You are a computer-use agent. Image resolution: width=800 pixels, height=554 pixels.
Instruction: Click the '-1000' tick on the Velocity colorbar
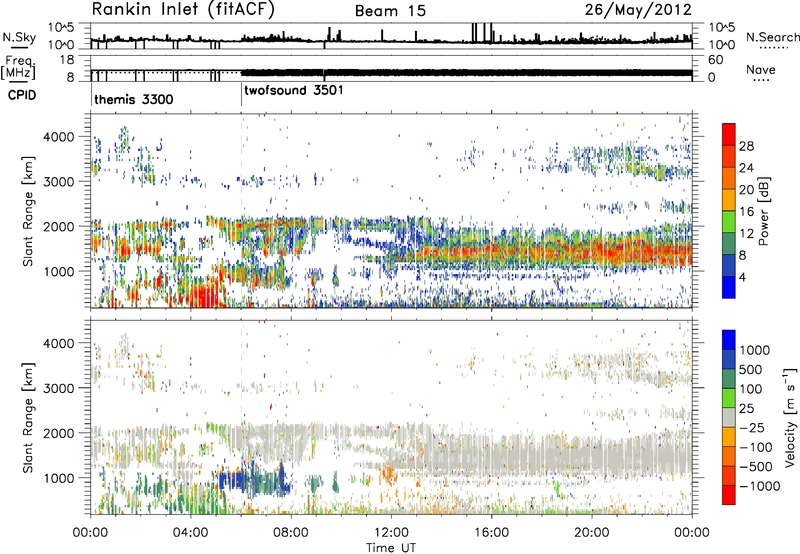click(x=759, y=486)
